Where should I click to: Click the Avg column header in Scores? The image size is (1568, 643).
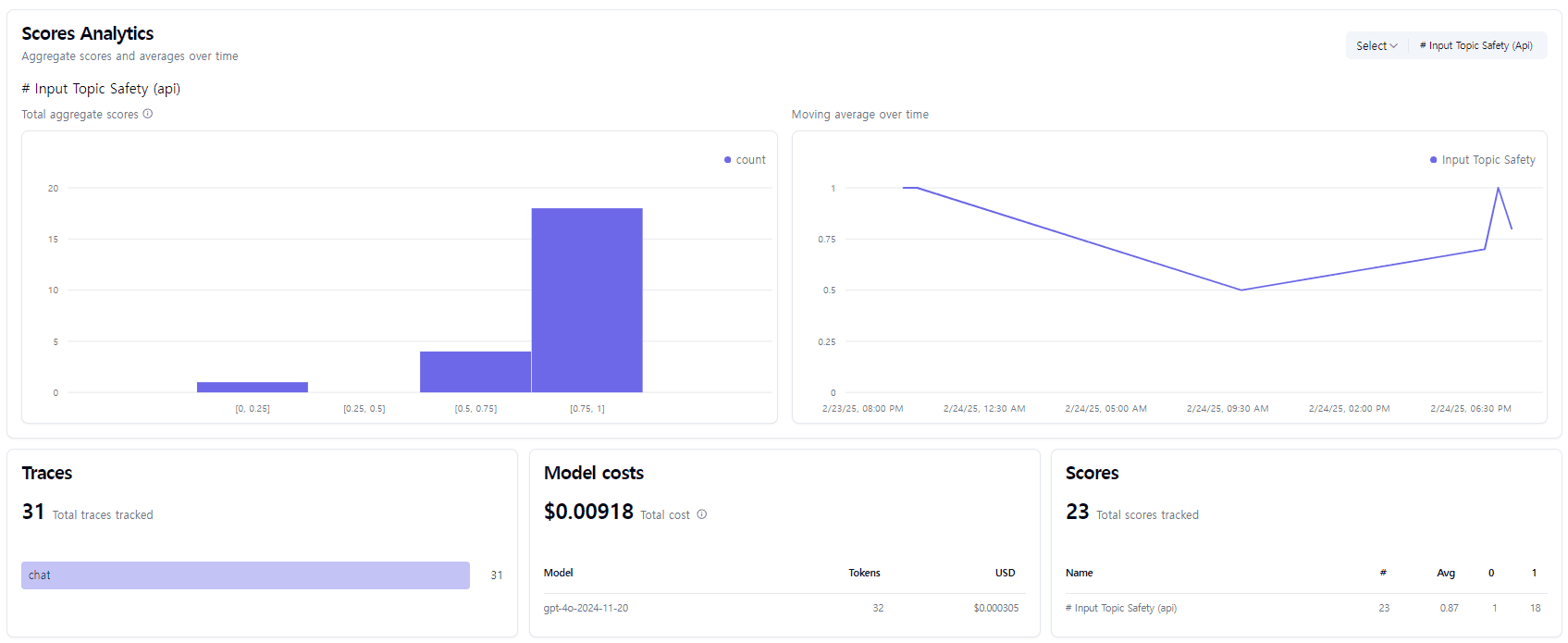coord(1445,573)
